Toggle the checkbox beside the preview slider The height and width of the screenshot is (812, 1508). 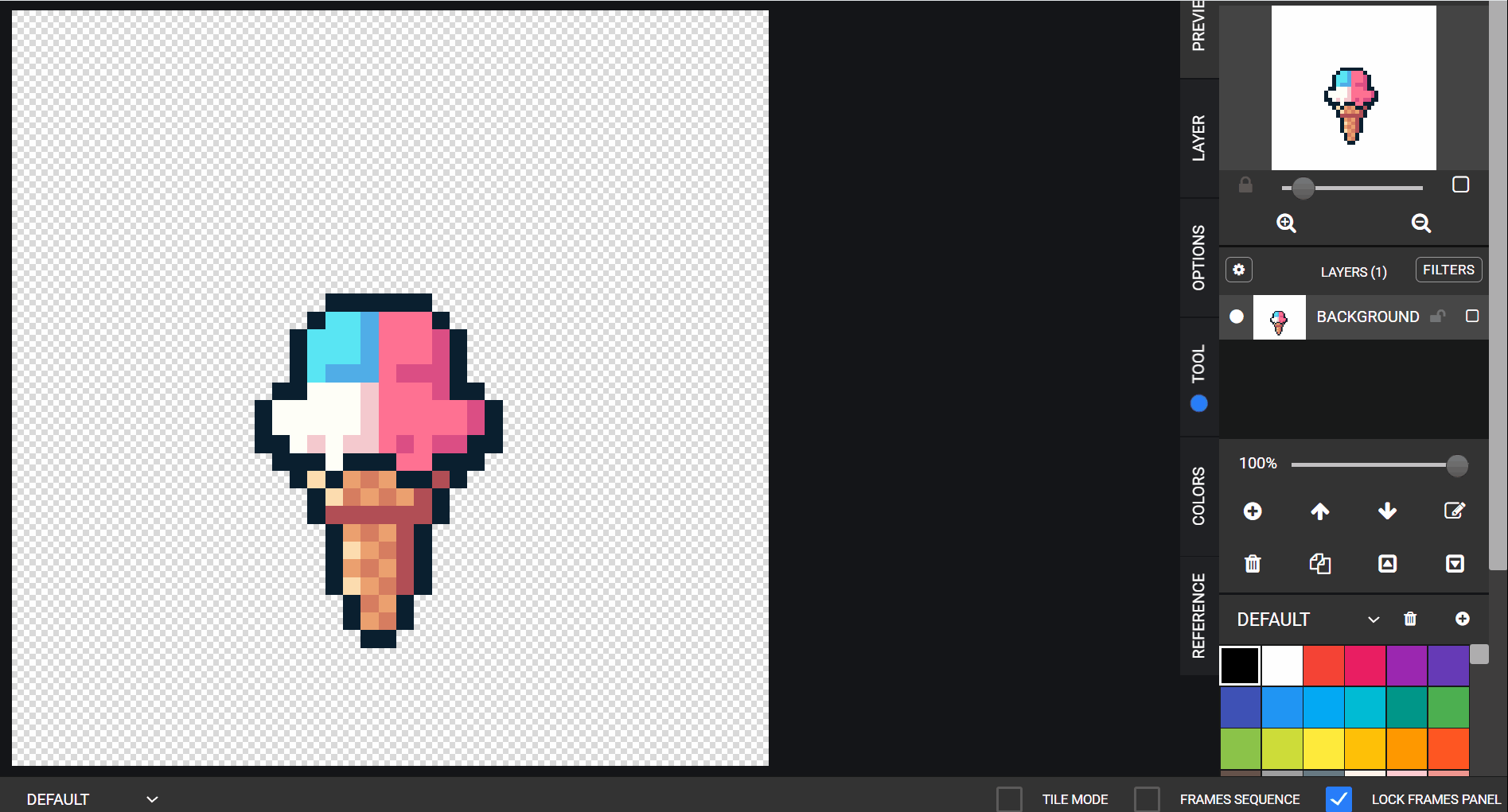coord(1461,185)
